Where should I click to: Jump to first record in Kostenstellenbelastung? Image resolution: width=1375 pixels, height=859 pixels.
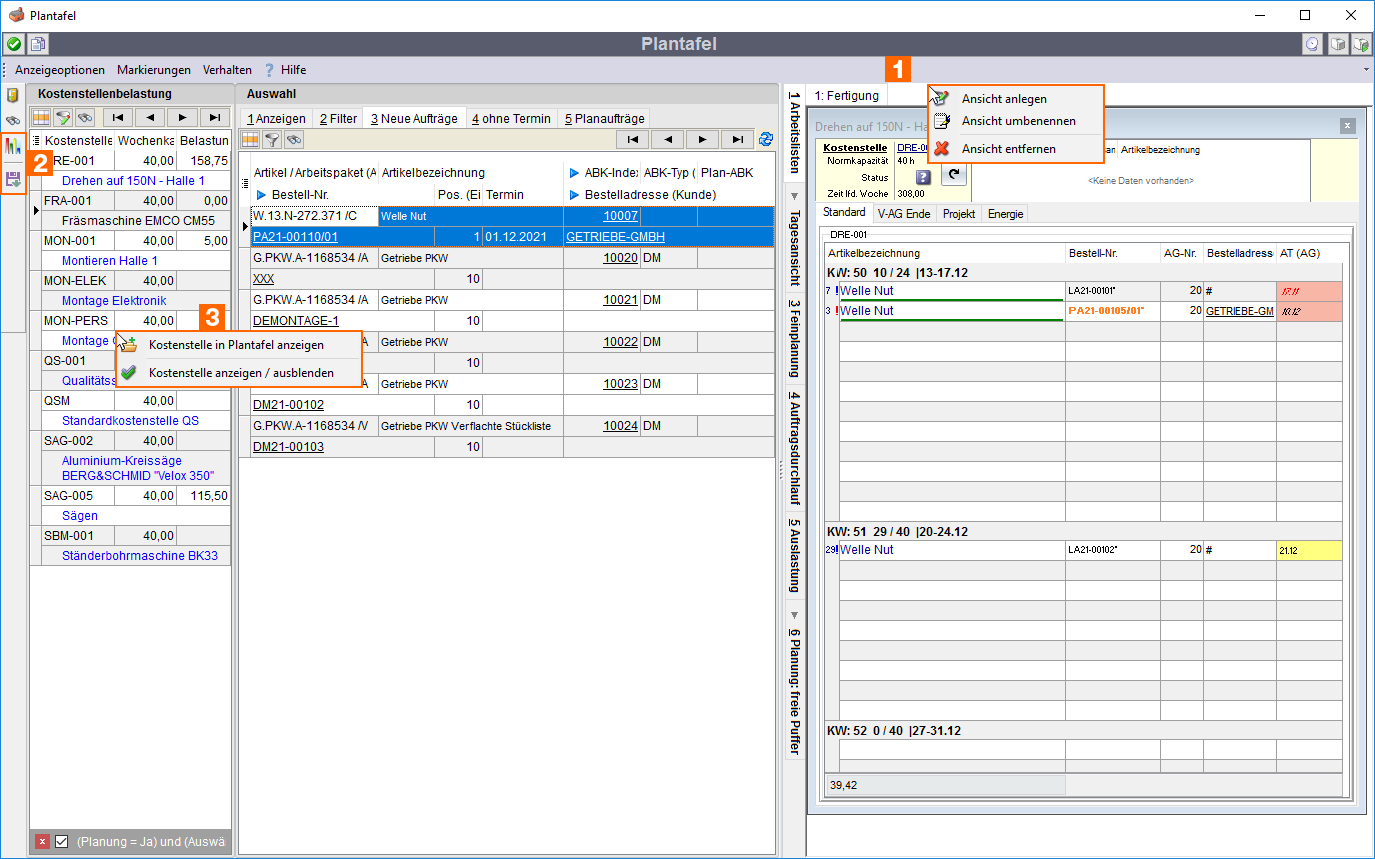click(x=118, y=117)
